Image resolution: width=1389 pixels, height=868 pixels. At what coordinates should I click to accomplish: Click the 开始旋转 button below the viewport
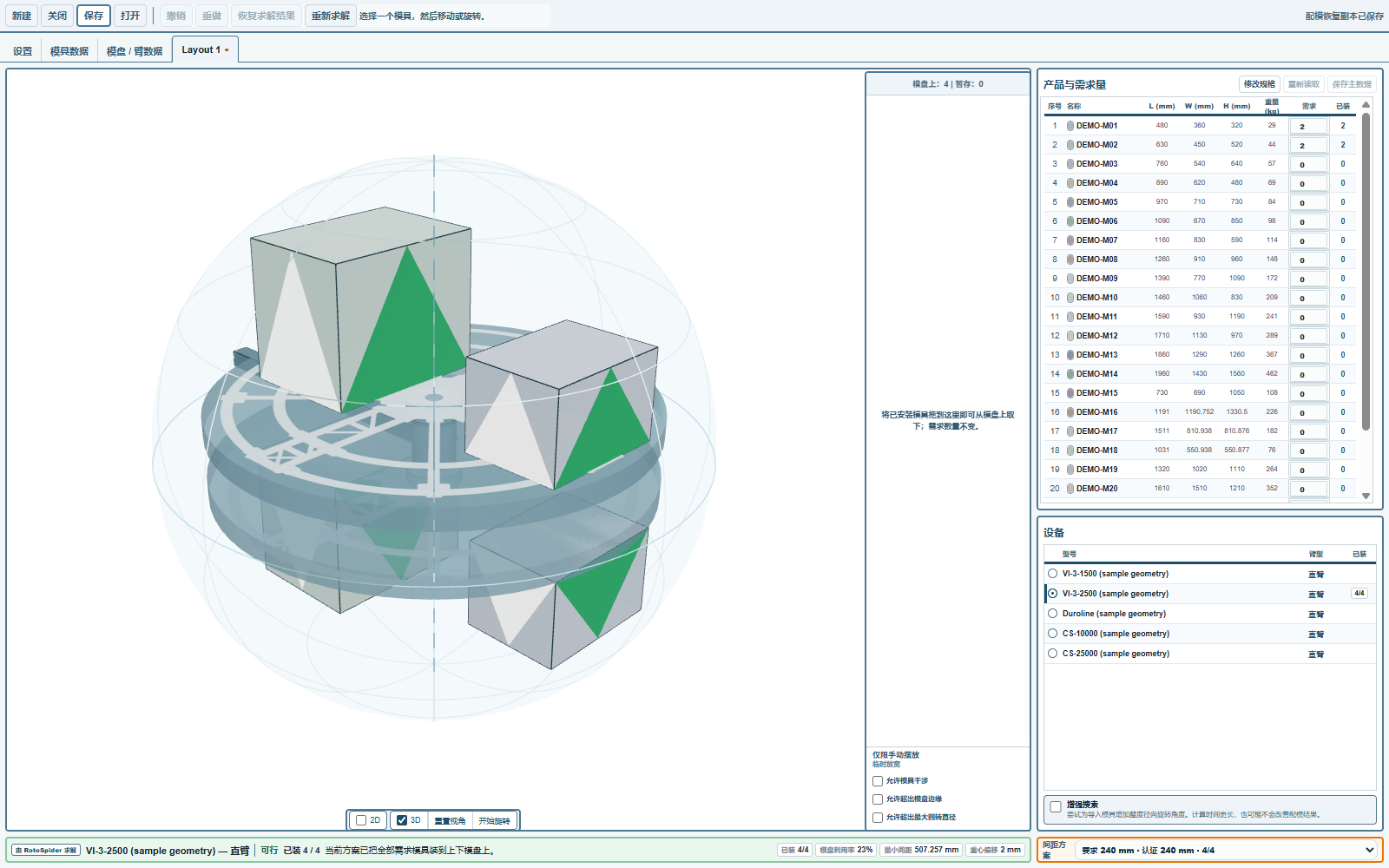pyautogui.click(x=495, y=820)
